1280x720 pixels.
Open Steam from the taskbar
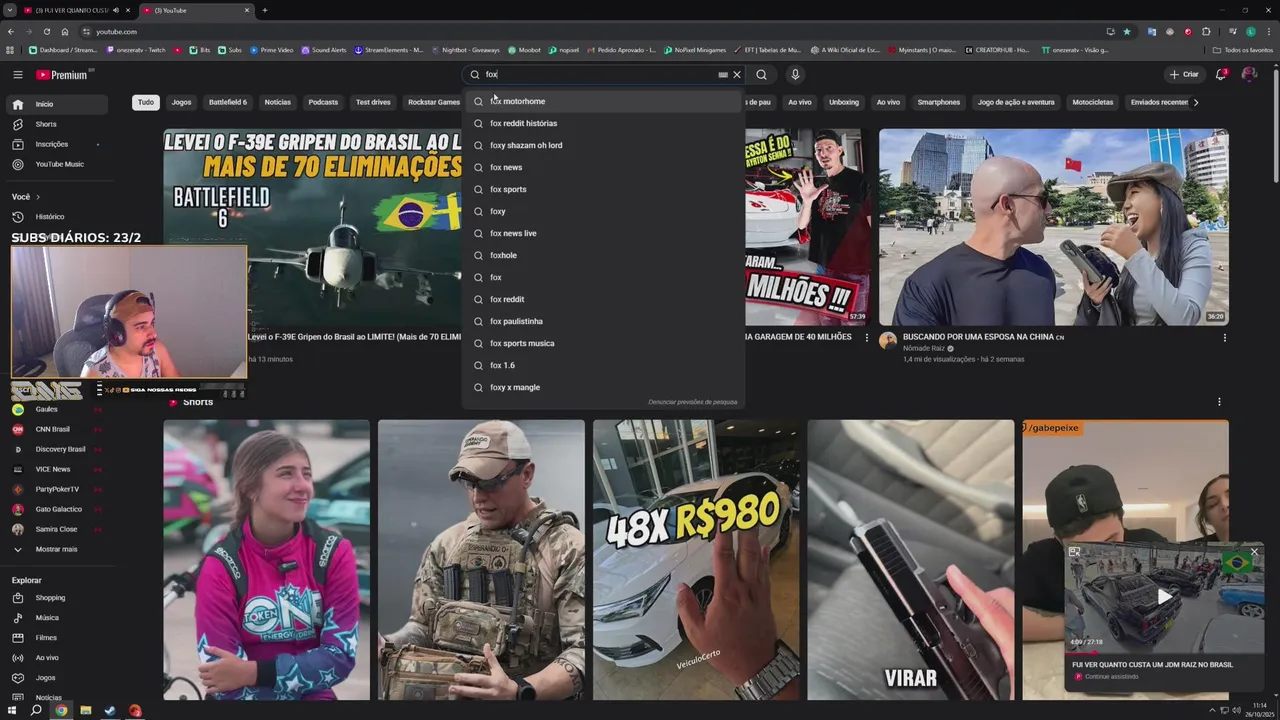tap(110, 711)
